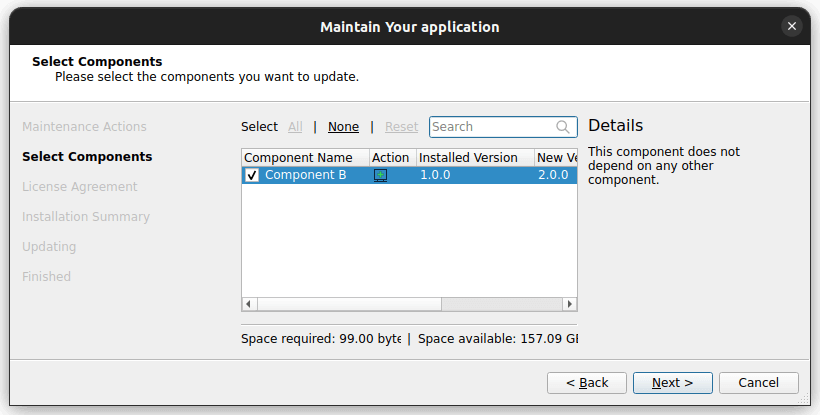The width and height of the screenshot is (820, 415).
Task: Click the Select Components step in sidebar
Action: 87,157
